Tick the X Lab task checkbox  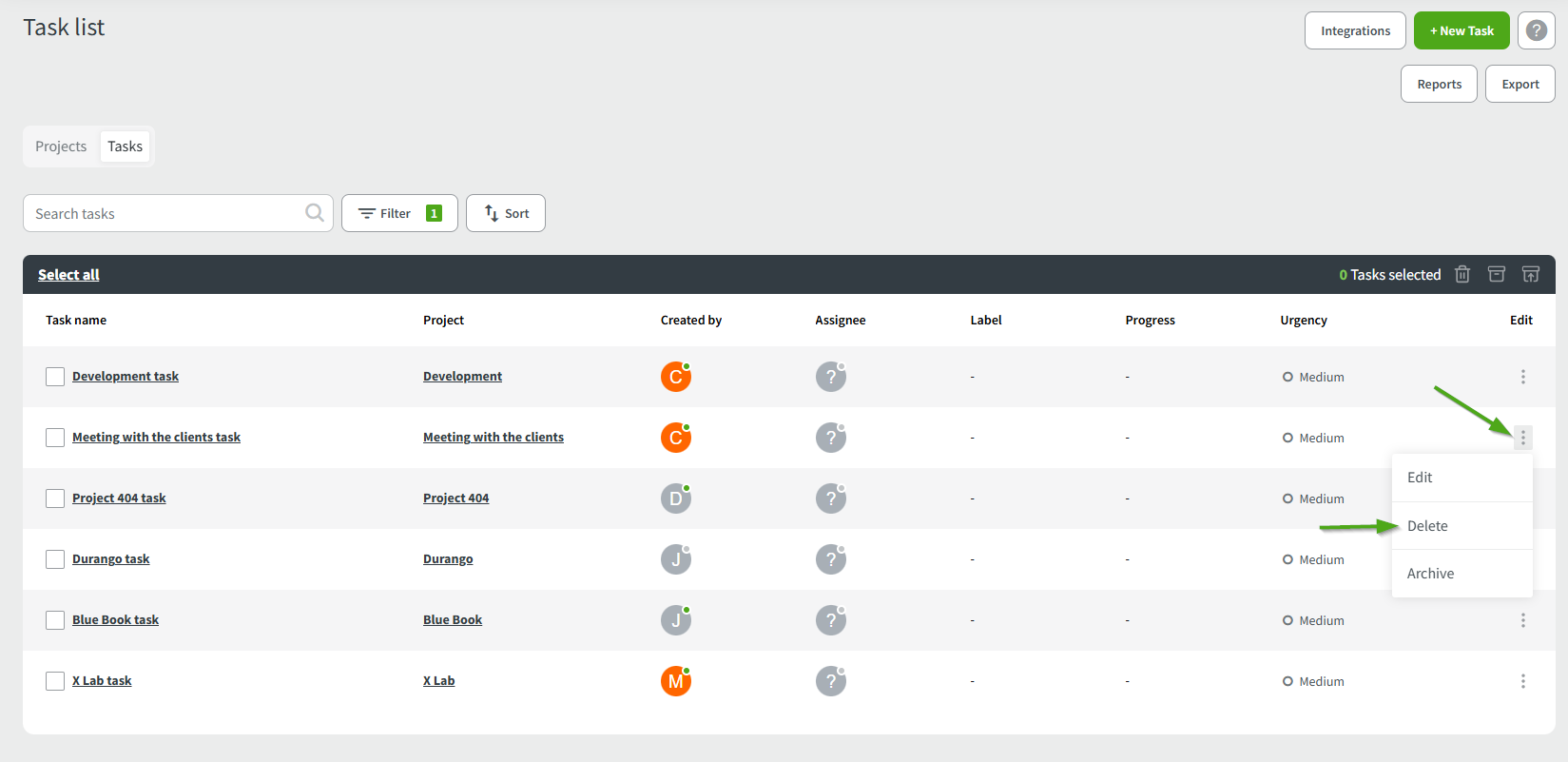pyautogui.click(x=55, y=681)
